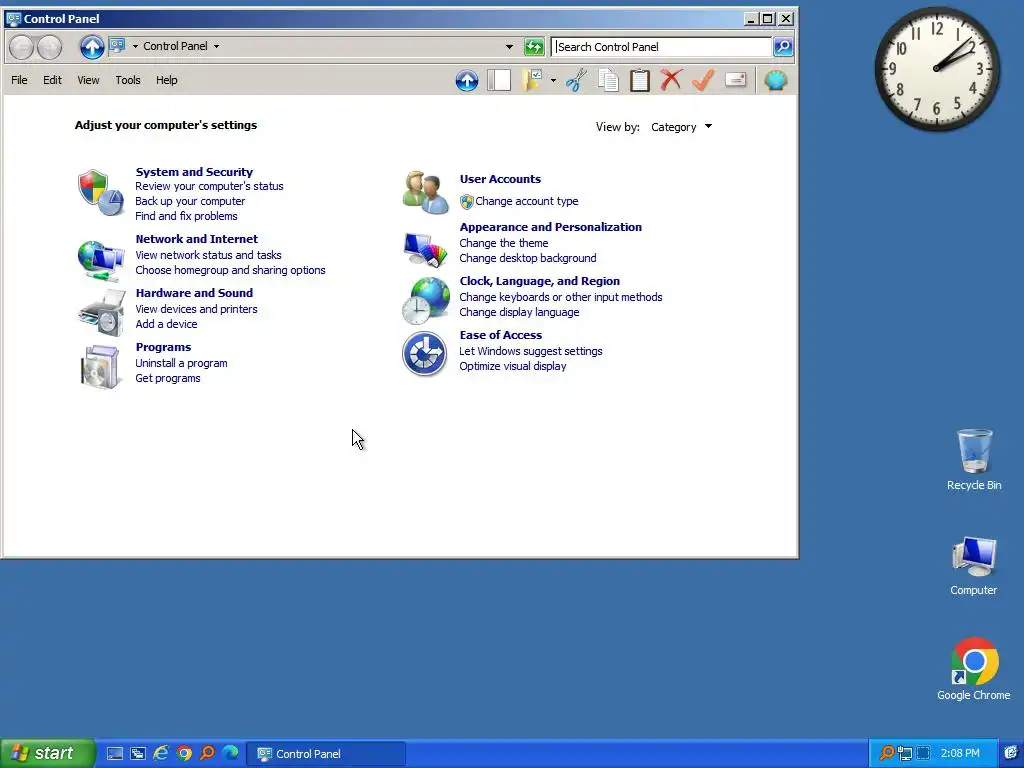Click the Network and Internet globe icon

[101, 260]
